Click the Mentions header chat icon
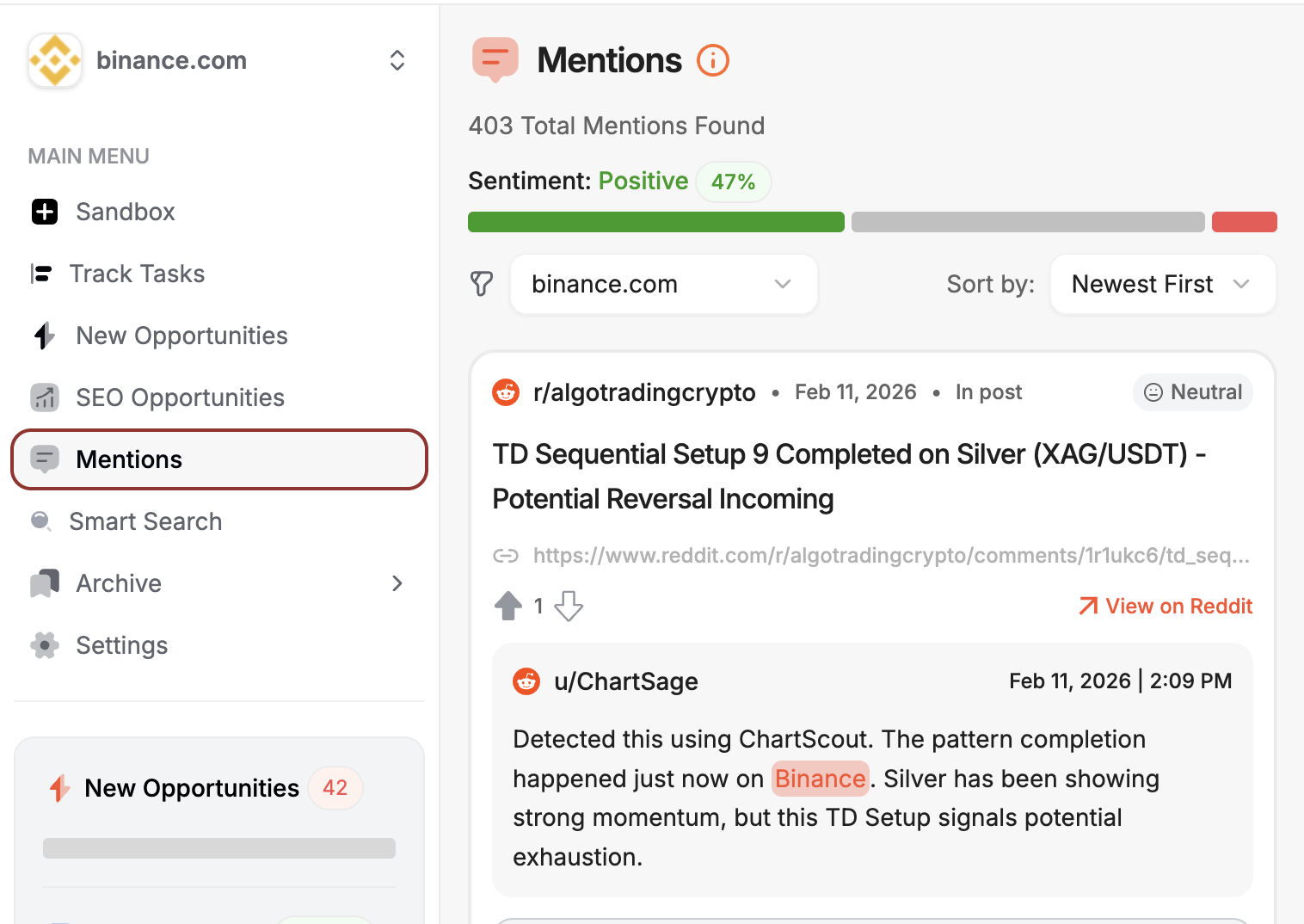1304x924 pixels. (x=495, y=59)
